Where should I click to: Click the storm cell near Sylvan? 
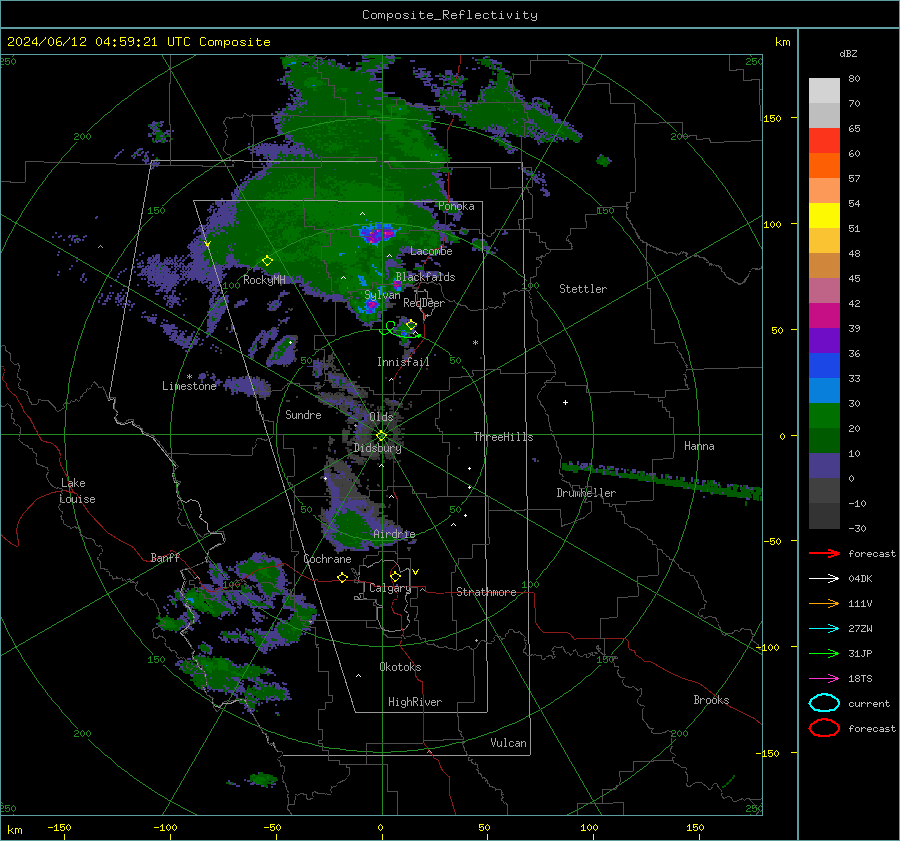tap(370, 305)
